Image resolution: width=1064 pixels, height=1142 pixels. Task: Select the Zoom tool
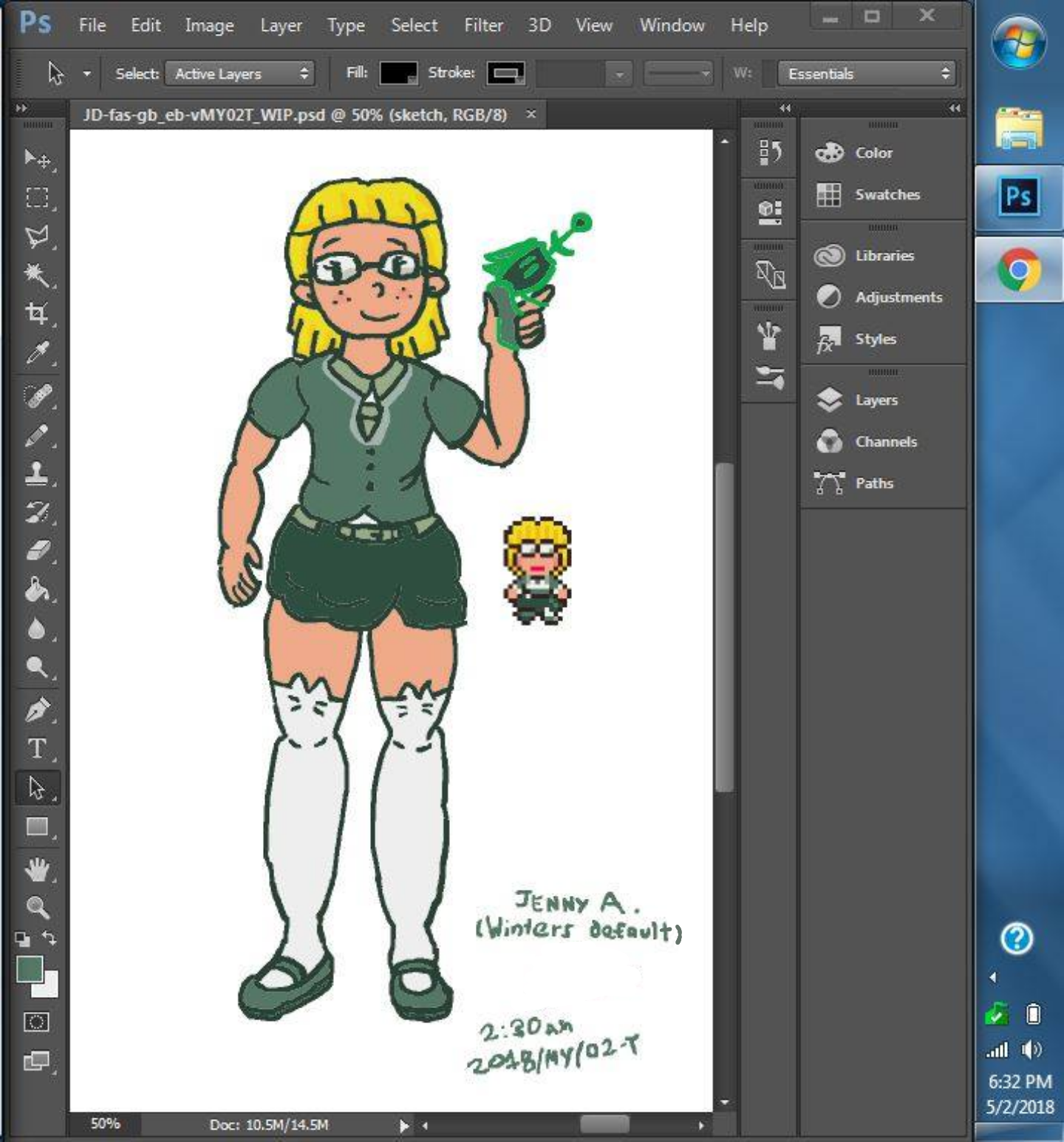[x=37, y=907]
